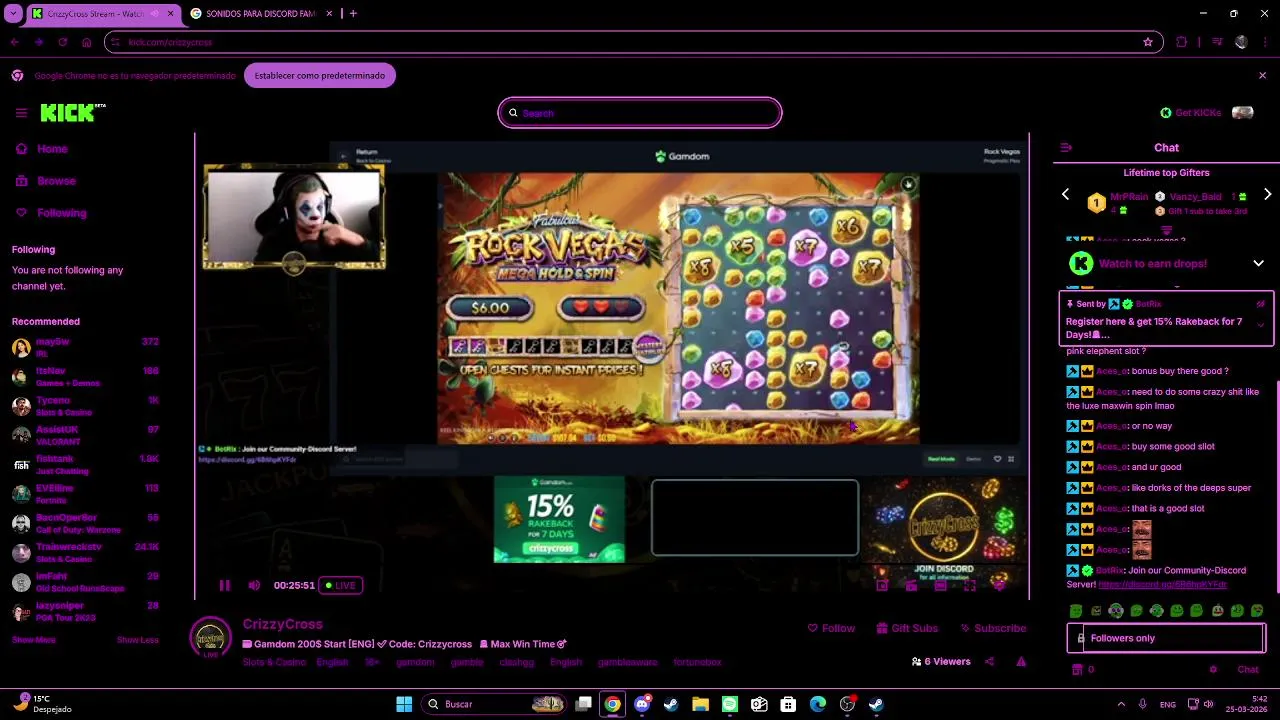Click the Followers only chat input
Viewport: 1280px width, 720px height.
(x=1166, y=638)
